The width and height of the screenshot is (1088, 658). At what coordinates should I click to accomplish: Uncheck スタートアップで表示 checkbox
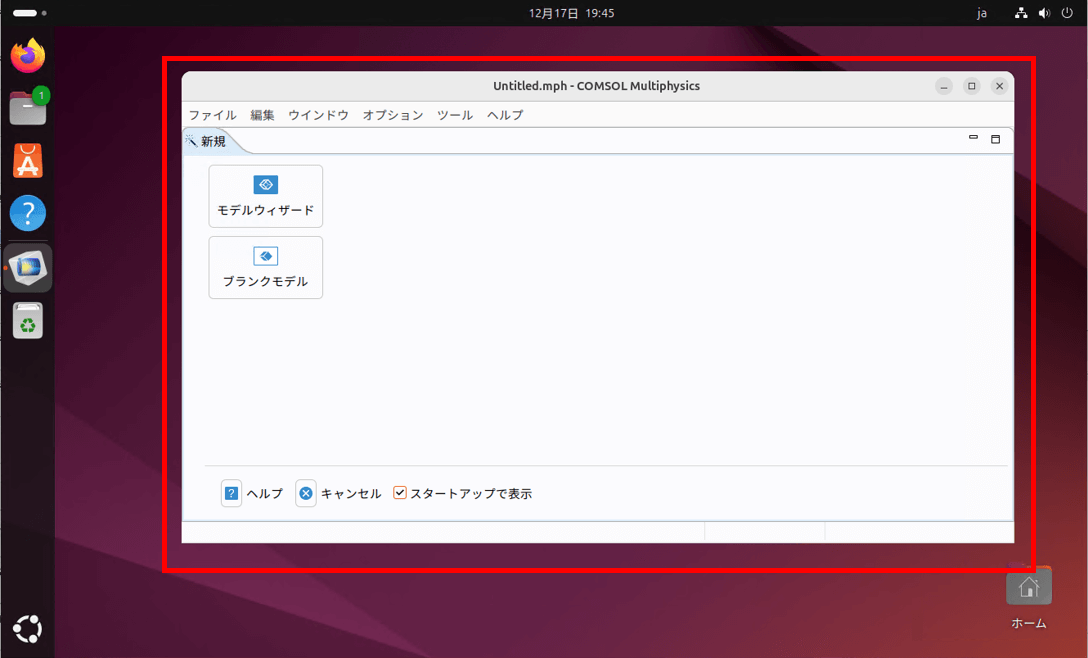click(x=400, y=493)
